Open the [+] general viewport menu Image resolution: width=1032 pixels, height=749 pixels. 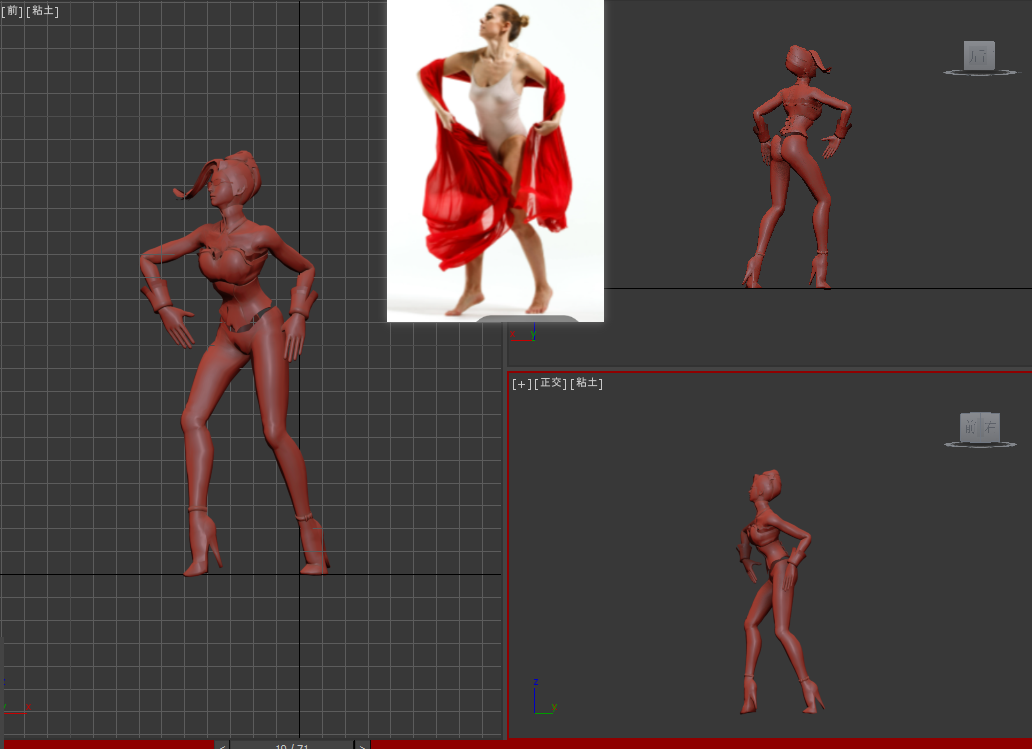point(521,383)
